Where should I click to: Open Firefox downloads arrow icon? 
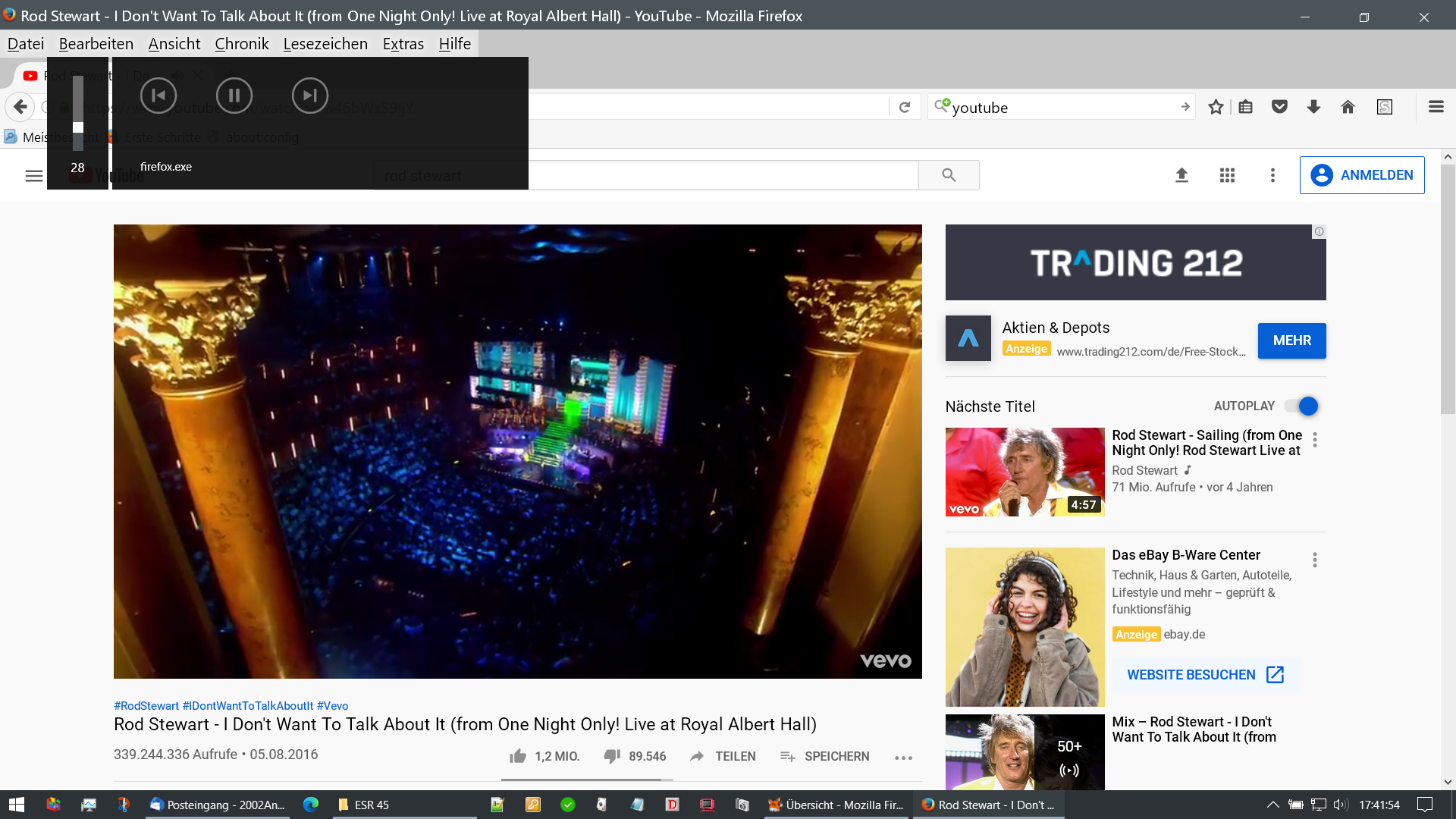coord(1313,107)
